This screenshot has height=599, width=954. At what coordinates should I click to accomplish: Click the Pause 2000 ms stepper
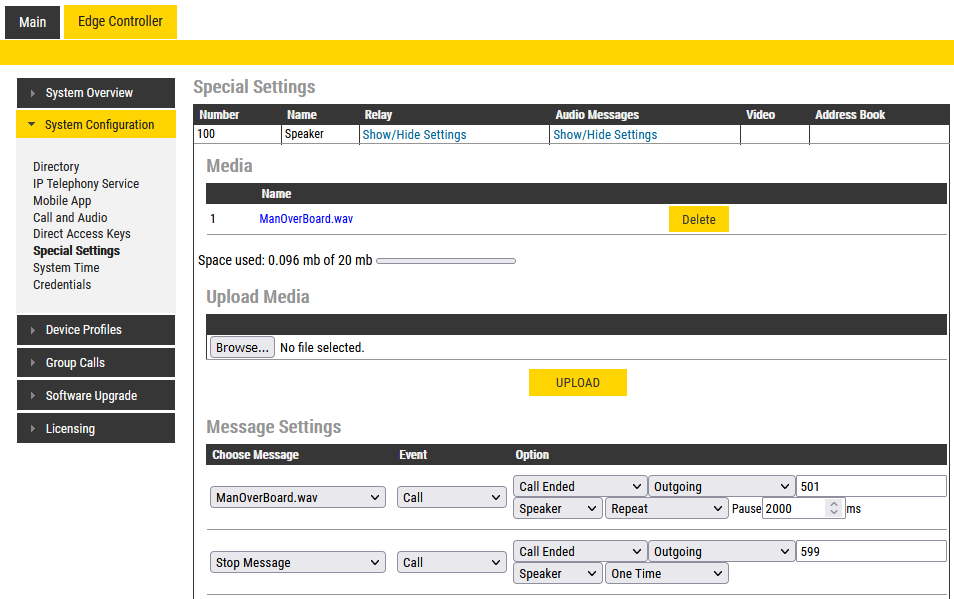click(x=835, y=509)
